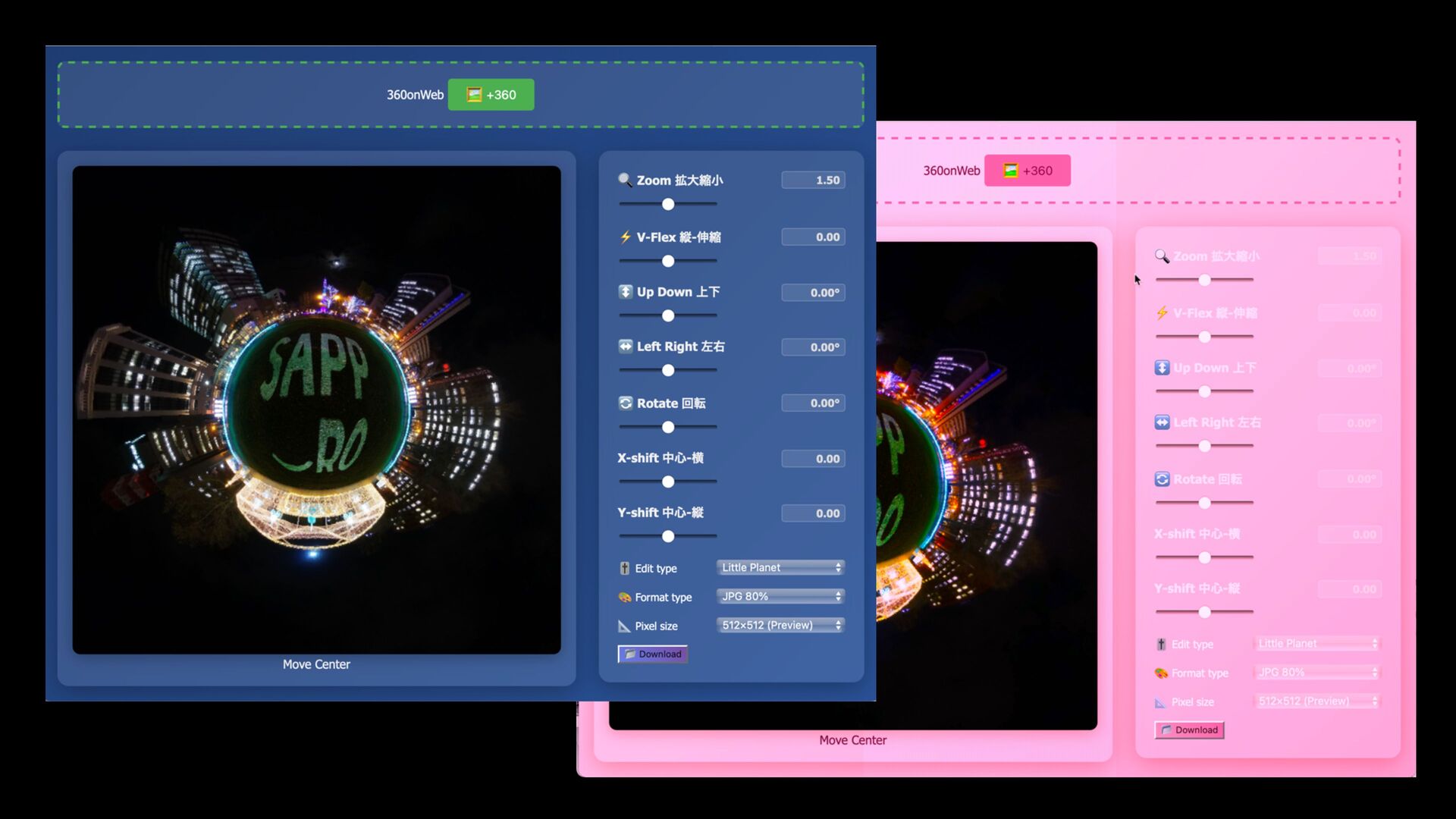Click the 360onWeb link in pink window
The height and width of the screenshot is (819, 1456).
click(x=951, y=171)
